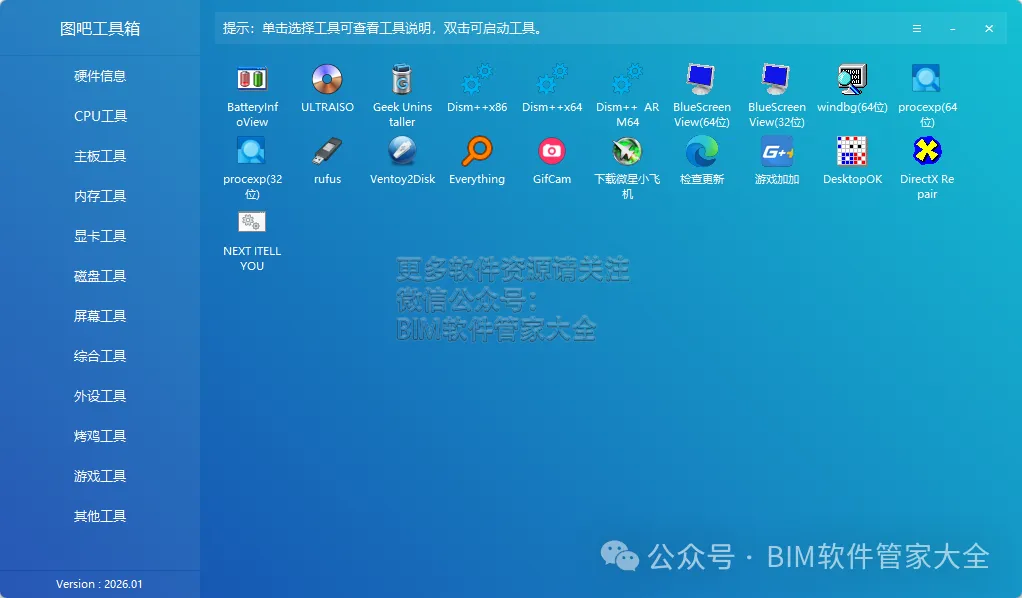This screenshot has width=1022, height=598.
Task: Open the 主板工具 category
Action: [x=100, y=157]
